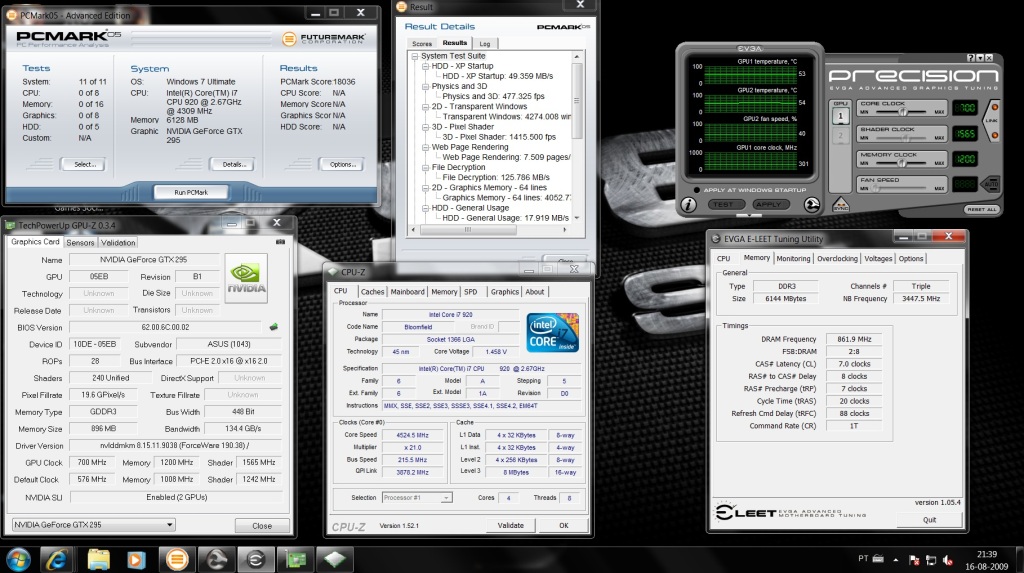Switch to E-LEET taskbar icon
Screen dimensions: 1024x573
pos(255,560)
